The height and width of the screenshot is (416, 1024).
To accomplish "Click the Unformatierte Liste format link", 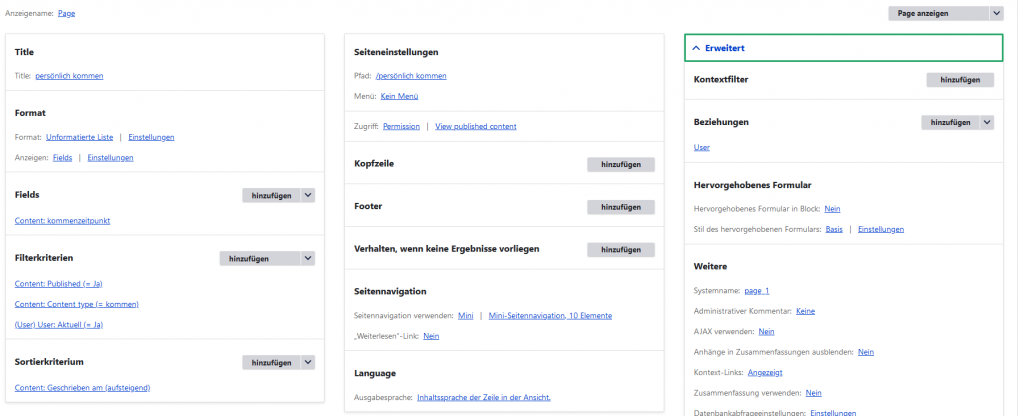I will pyautogui.click(x=79, y=137).
